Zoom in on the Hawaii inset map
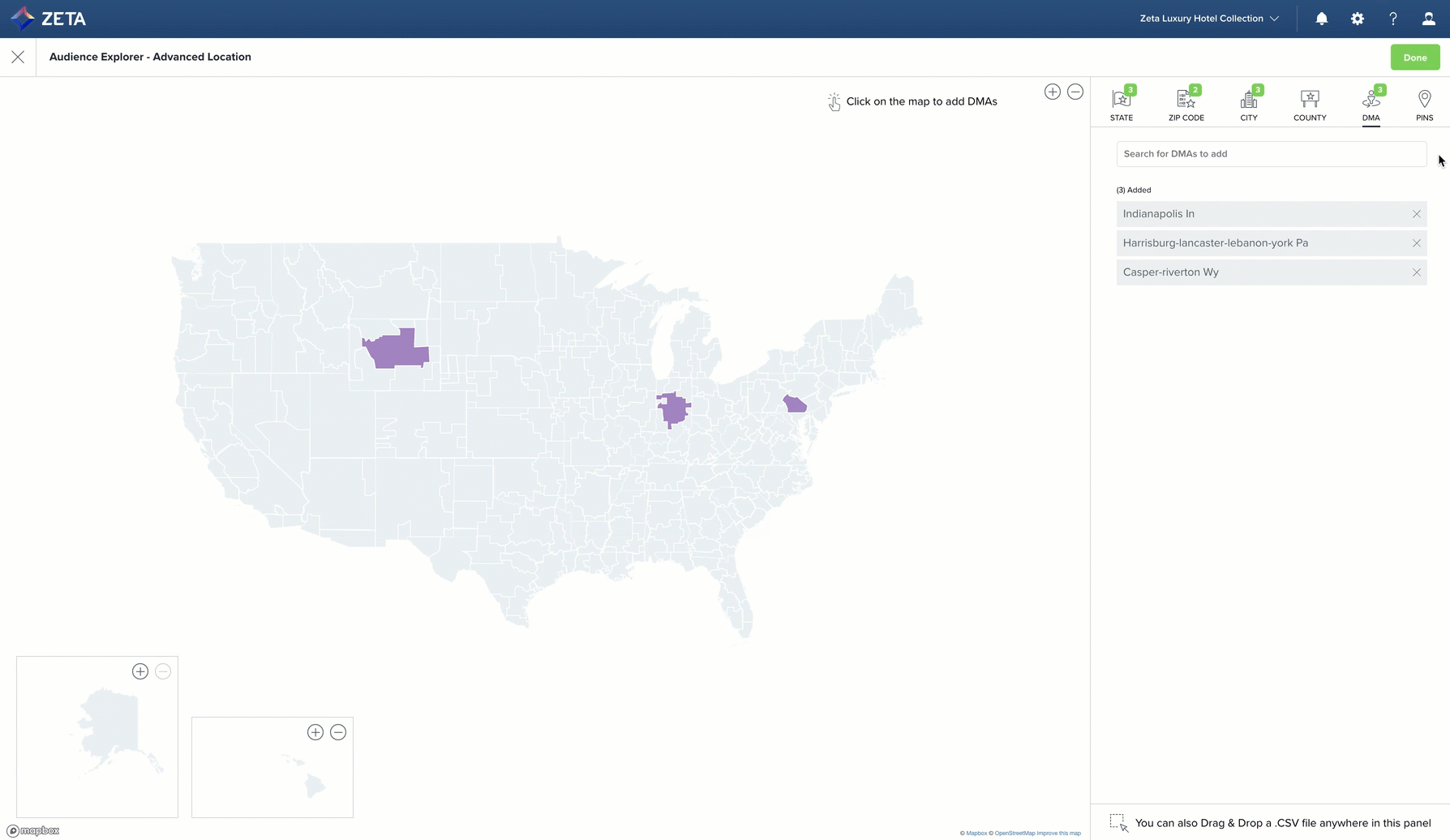This screenshot has height=840, width=1450. coord(315,732)
